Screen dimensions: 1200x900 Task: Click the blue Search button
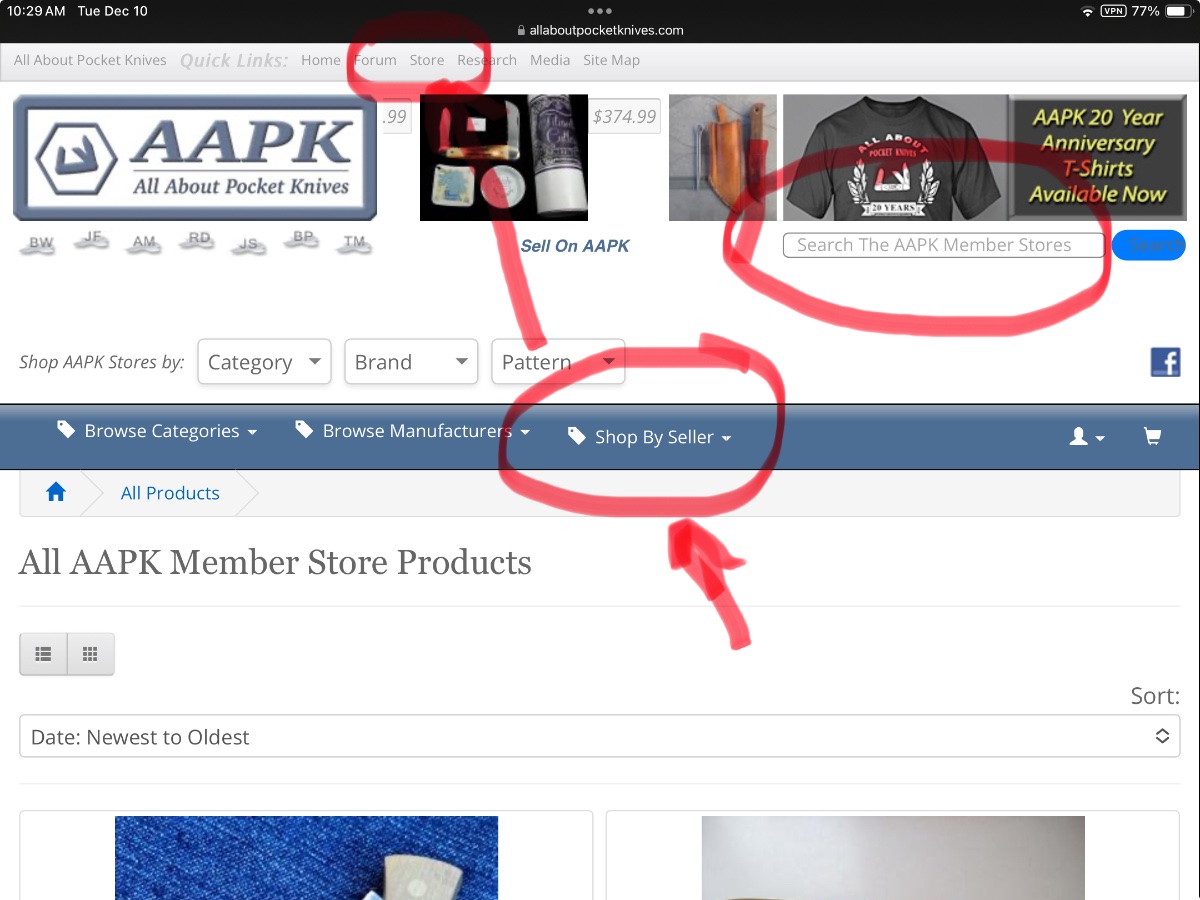1148,245
